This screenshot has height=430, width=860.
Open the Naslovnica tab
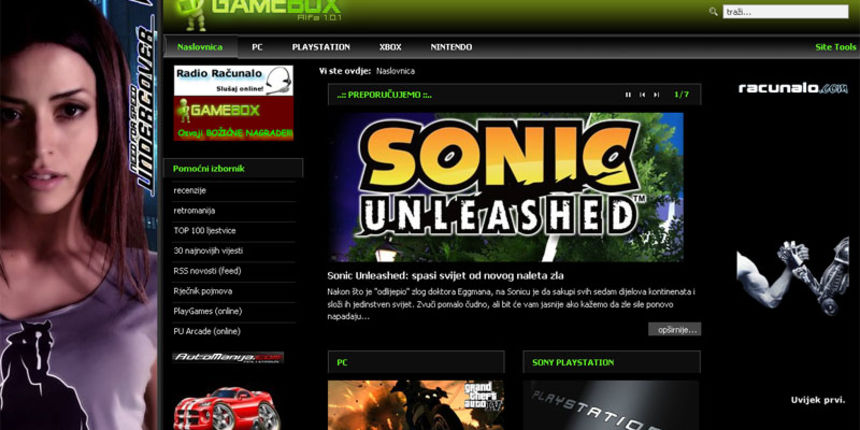tap(200, 47)
